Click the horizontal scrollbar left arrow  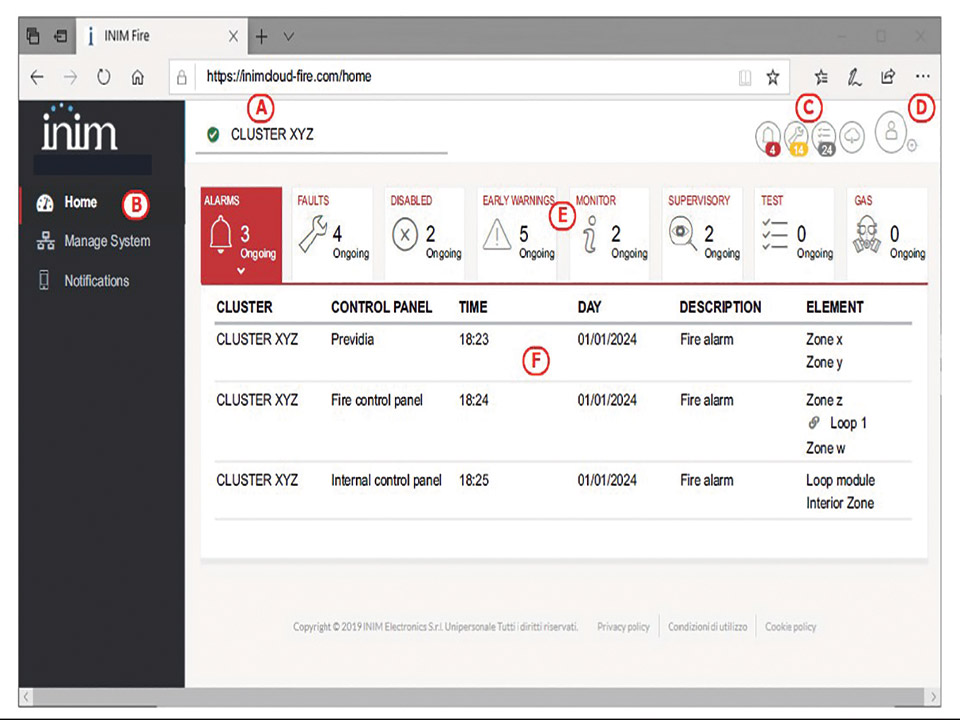click(26, 696)
